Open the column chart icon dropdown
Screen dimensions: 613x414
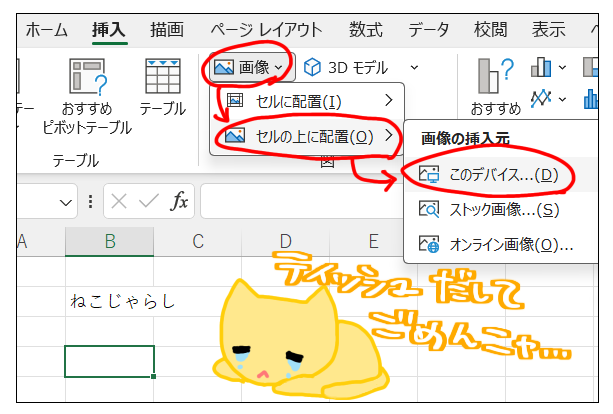click(562, 68)
